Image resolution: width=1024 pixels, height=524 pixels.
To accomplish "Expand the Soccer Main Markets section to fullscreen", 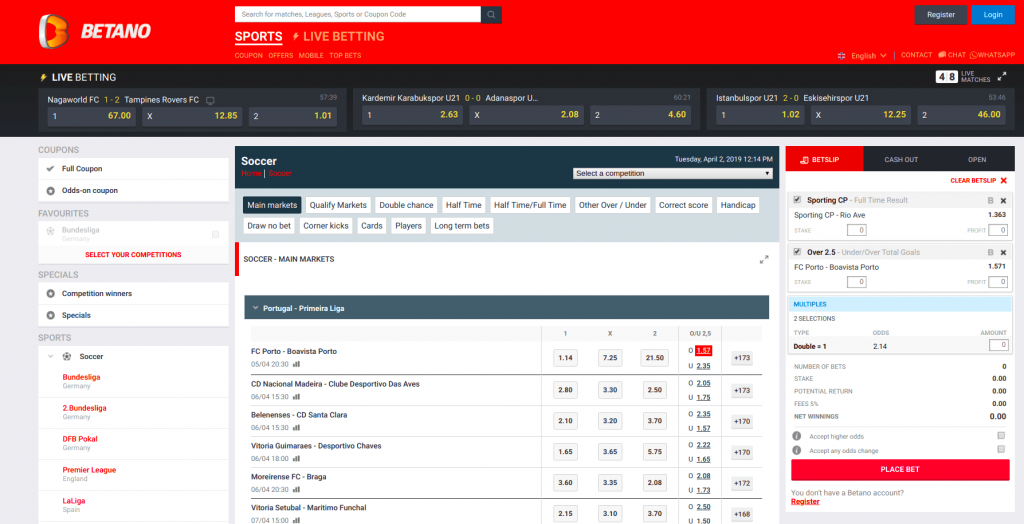I will click(x=764, y=259).
